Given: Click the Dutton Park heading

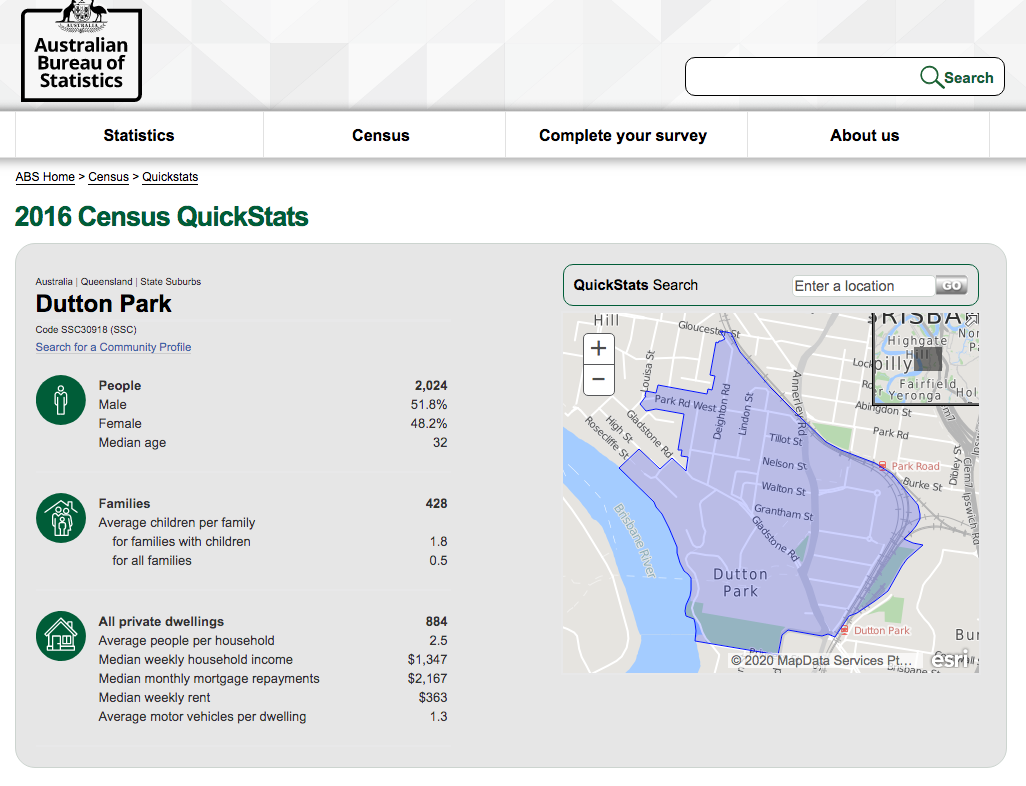Looking at the screenshot, I should [103, 304].
